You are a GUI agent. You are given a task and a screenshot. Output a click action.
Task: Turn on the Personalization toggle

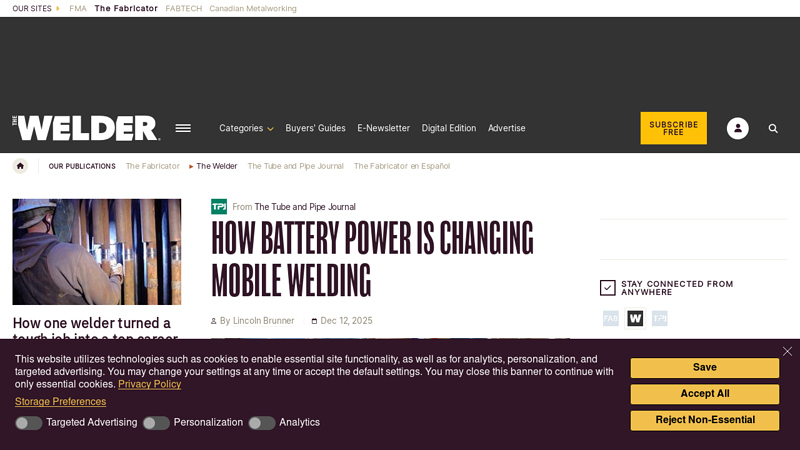156,423
